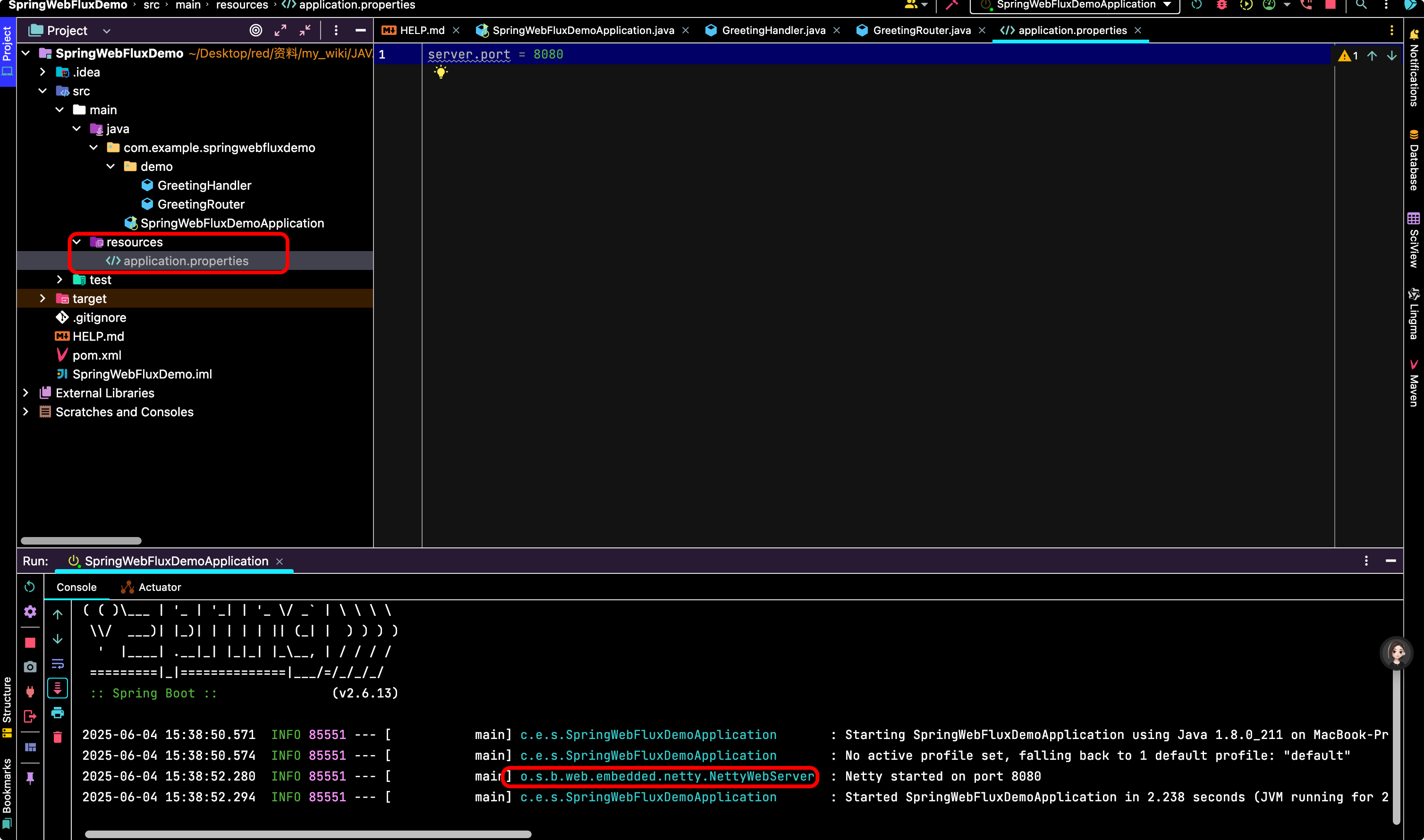Open the Bookmarks tool window
The height and width of the screenshot is (840, 1424).
(x=8, y=794)
